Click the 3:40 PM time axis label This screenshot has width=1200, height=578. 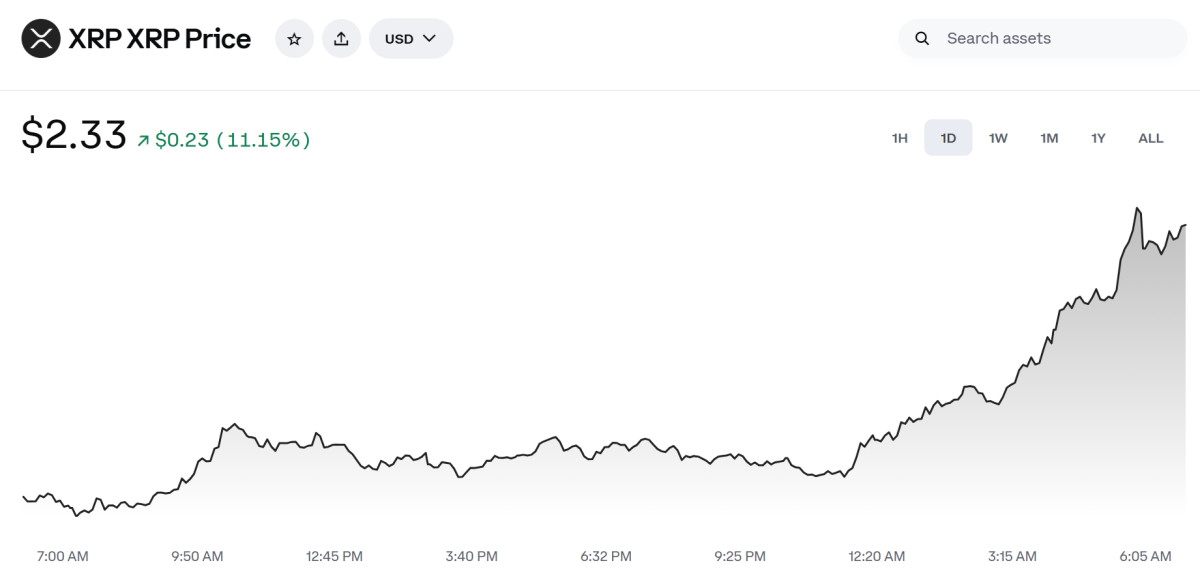pyautogui.click(x=471, y=556)
